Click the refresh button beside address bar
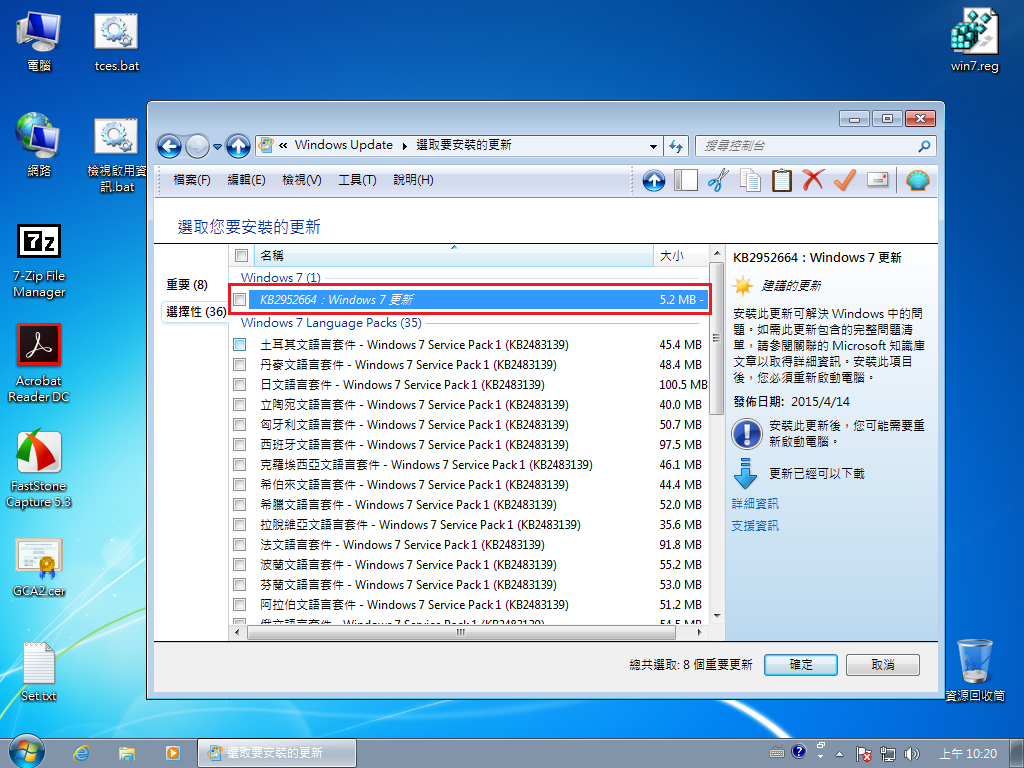The image size is (1024, 768). click(676, 146)
